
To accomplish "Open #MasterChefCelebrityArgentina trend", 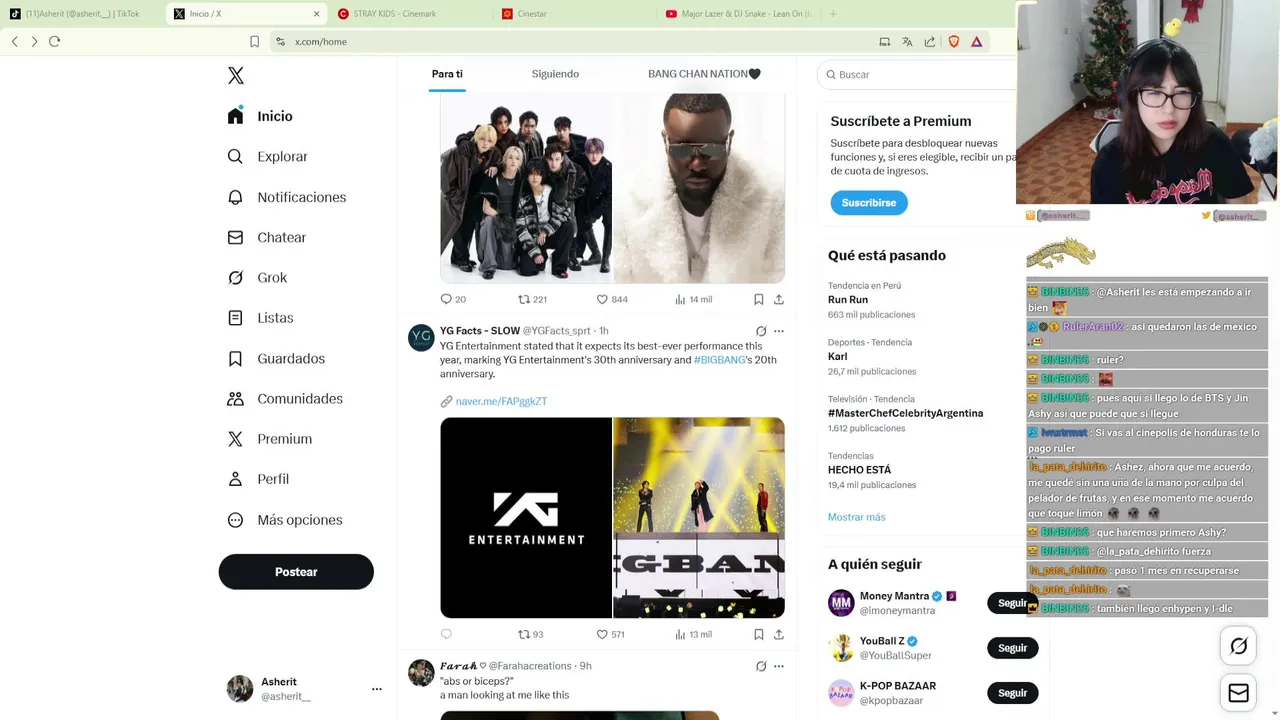I will coord(907,413).
